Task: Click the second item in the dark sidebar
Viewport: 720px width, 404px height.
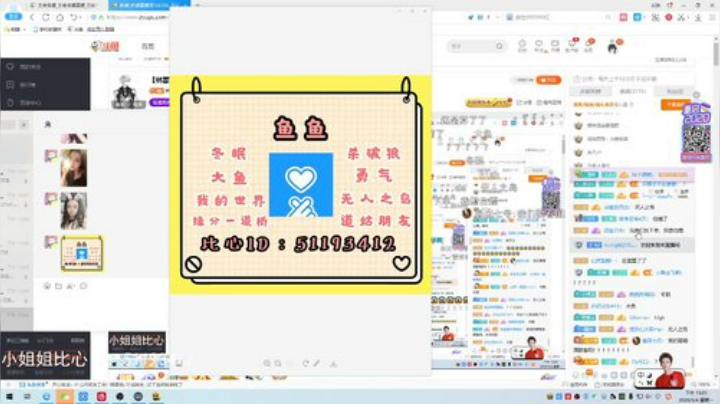Action: 45,84
